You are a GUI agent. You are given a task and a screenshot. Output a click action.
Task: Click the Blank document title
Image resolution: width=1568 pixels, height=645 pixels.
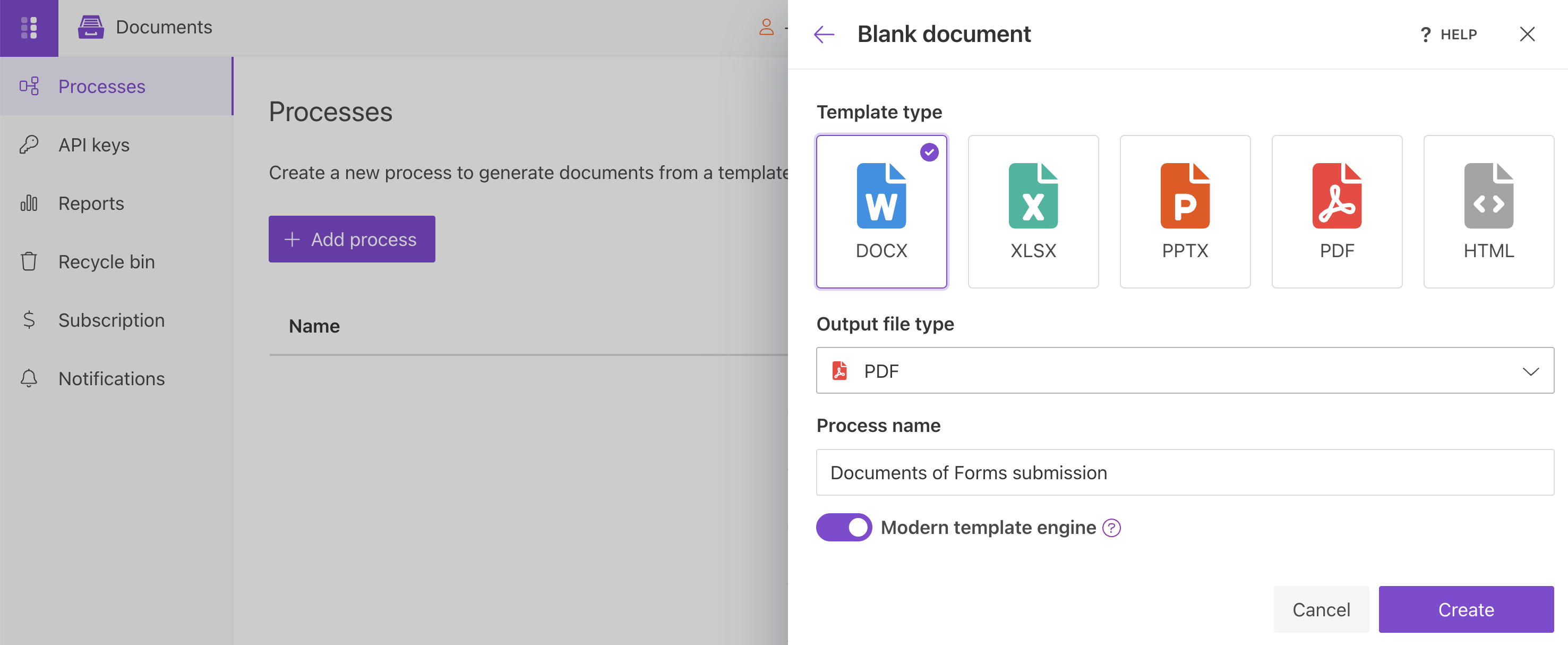pos(944,34)
